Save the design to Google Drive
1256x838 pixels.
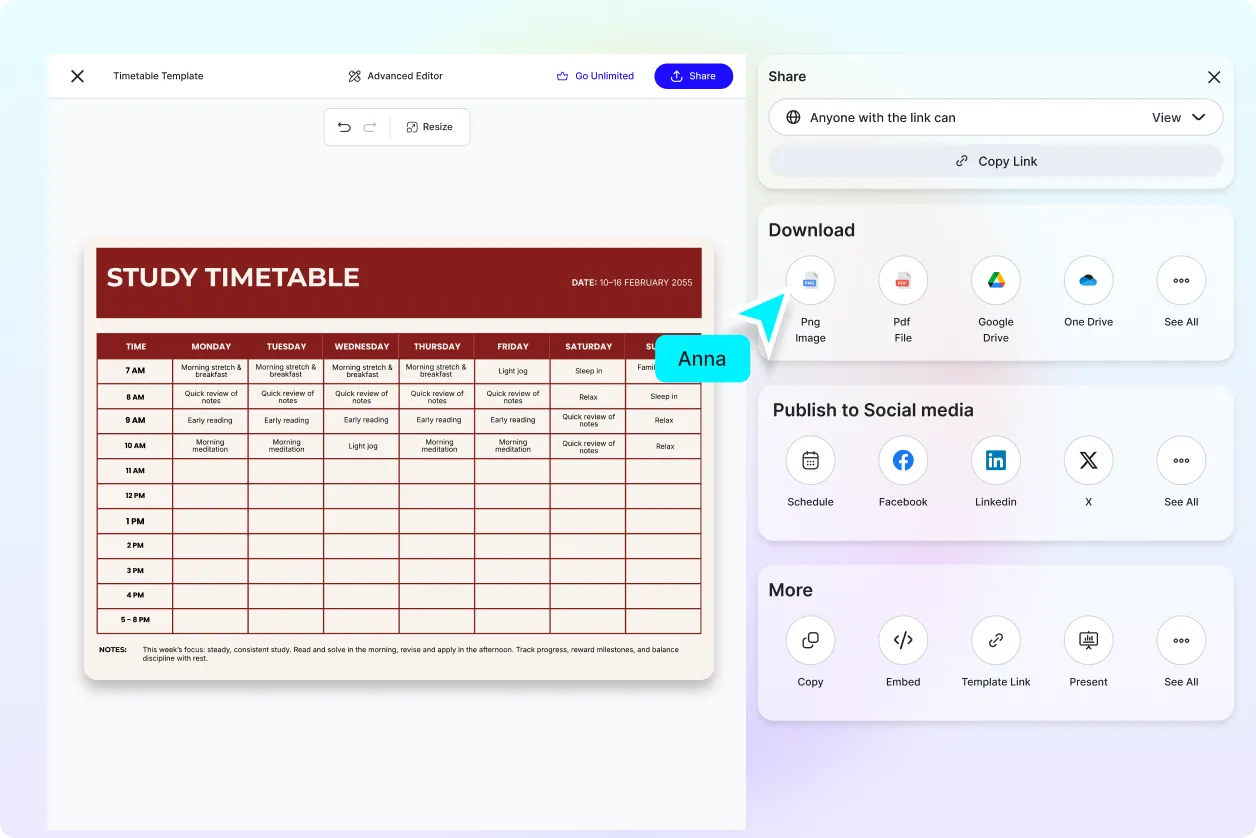coord(995,280)
